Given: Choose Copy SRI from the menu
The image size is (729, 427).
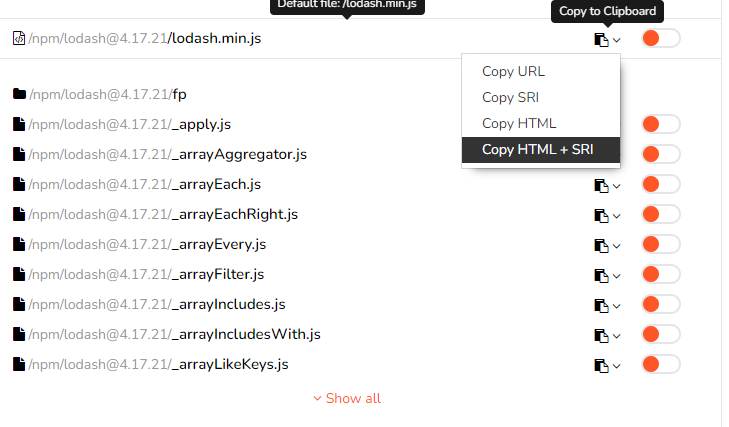Looking at the screenshot, I should pyautogui.click(x=541, y=97).
